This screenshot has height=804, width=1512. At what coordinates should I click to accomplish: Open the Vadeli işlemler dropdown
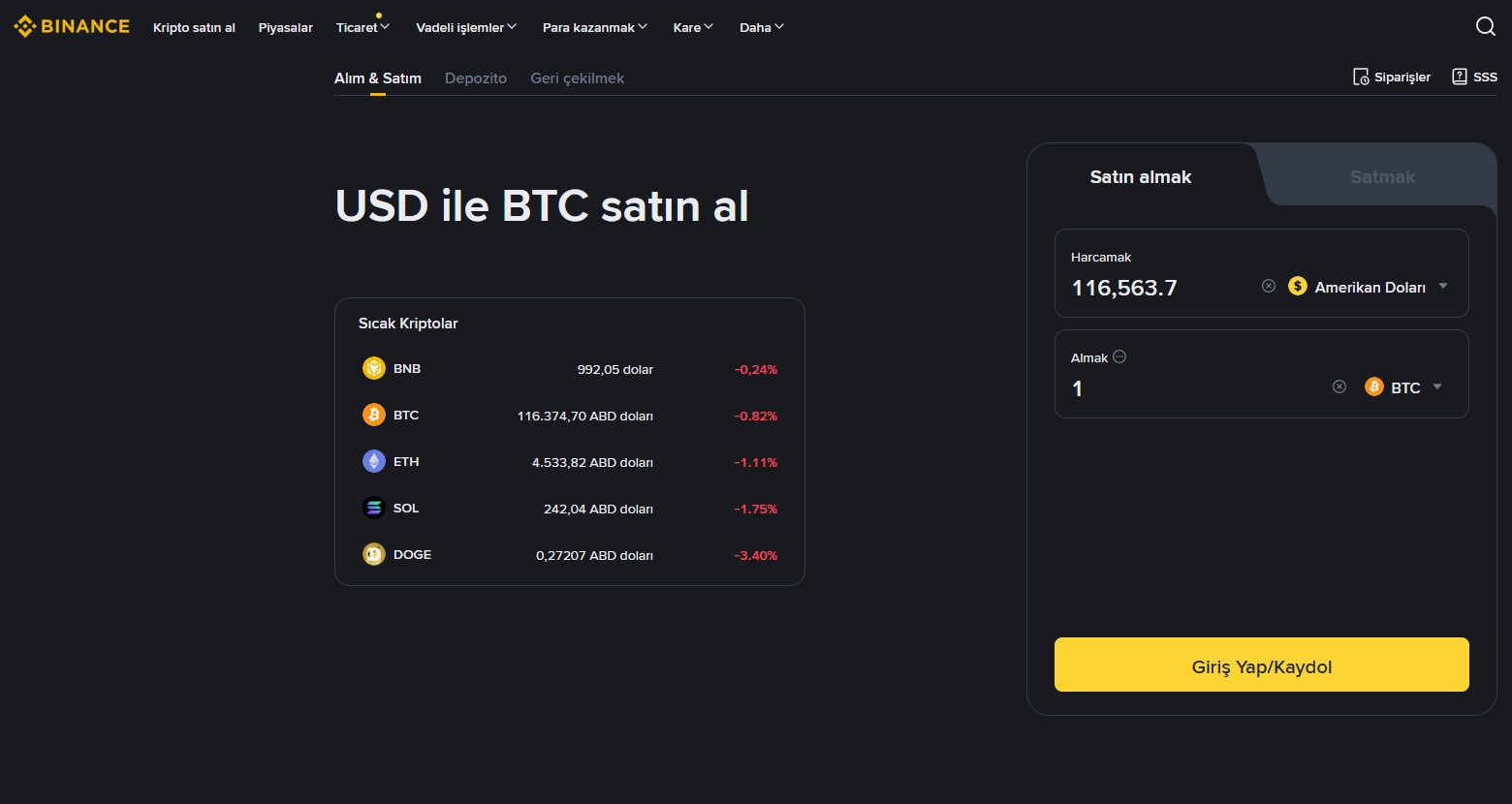465,27
